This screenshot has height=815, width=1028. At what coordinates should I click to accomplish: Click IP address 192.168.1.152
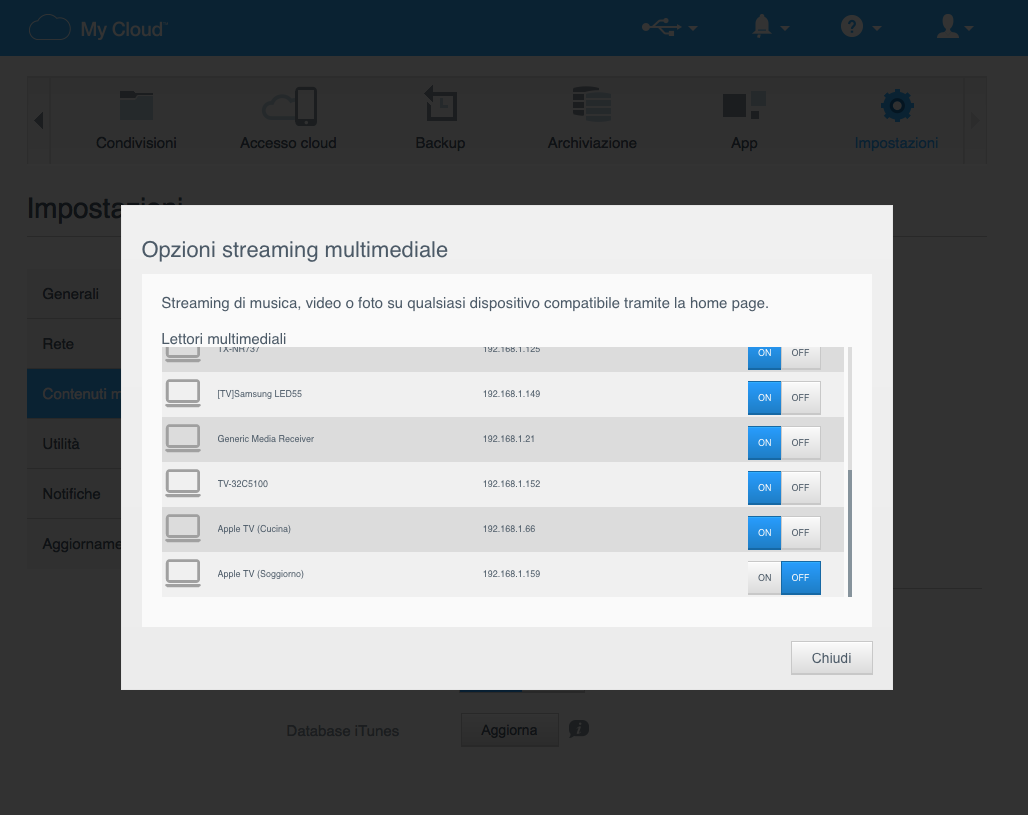click(511, 484)
